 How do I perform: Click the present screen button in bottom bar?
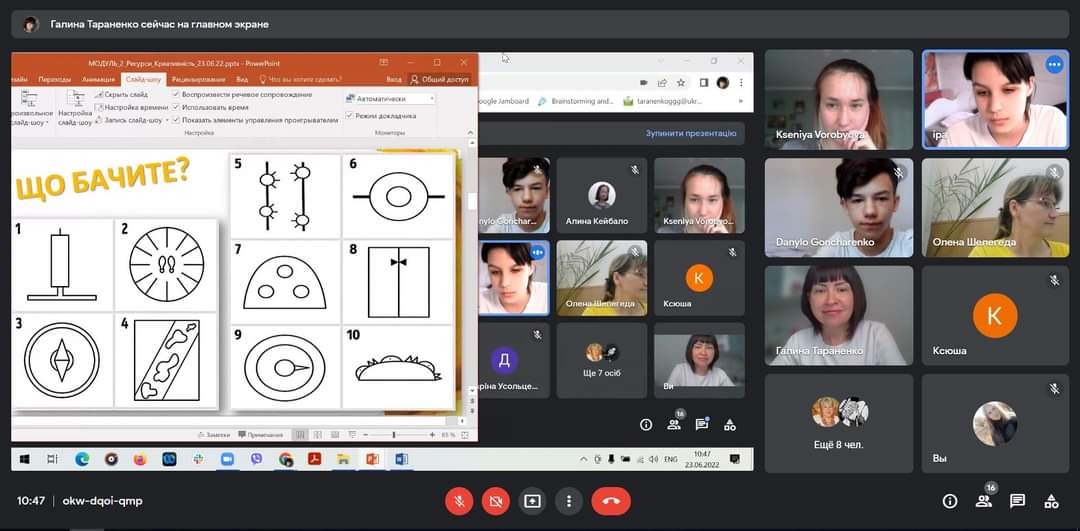coord(532,501)
